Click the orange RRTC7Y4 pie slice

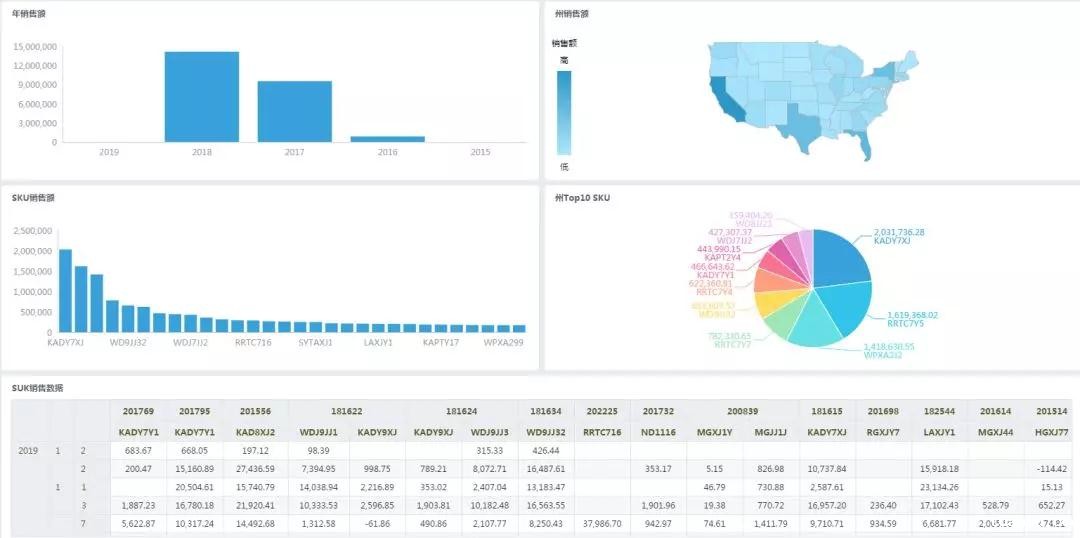[x=772, y=280]
